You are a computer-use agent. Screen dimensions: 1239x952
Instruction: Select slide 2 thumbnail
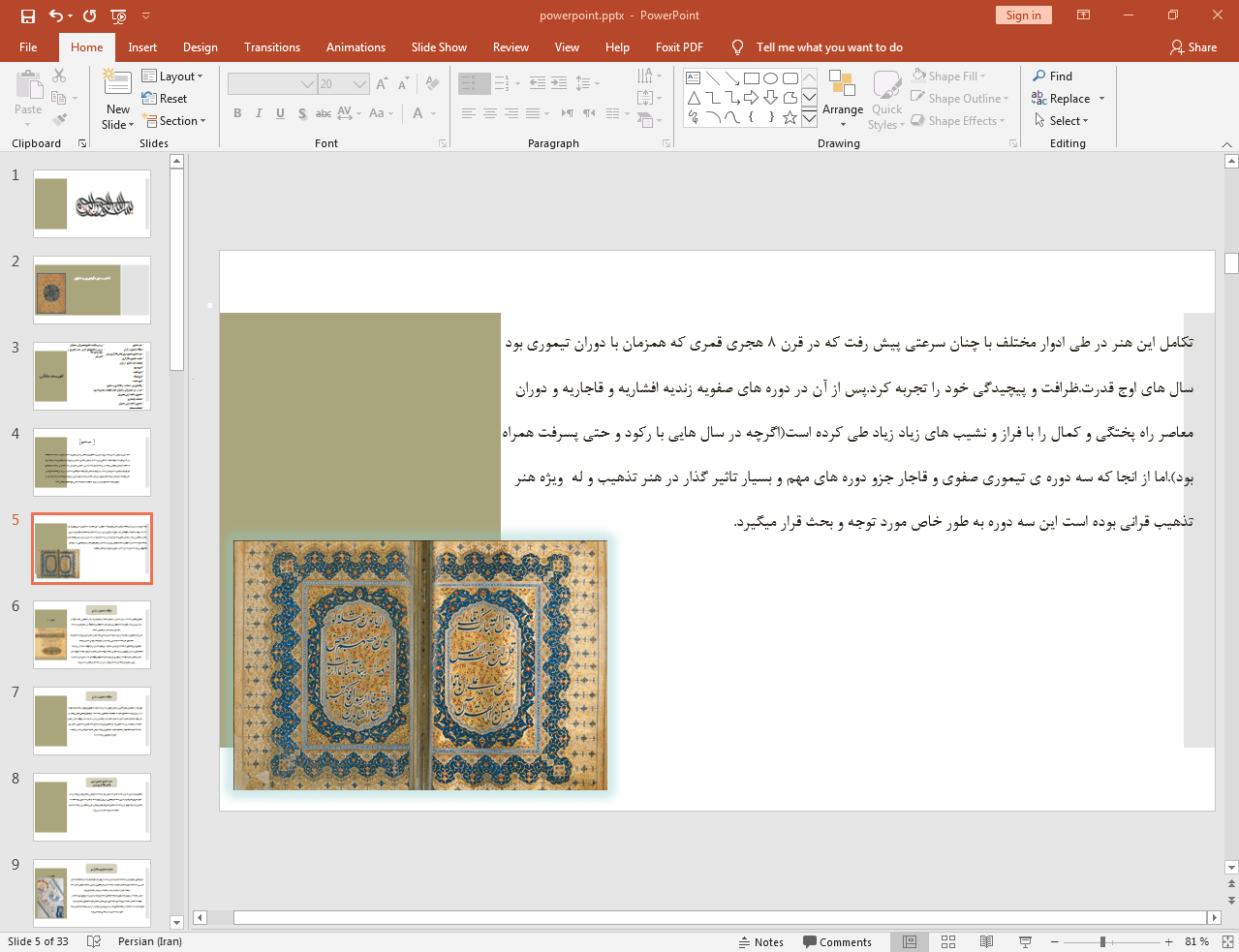92,290
